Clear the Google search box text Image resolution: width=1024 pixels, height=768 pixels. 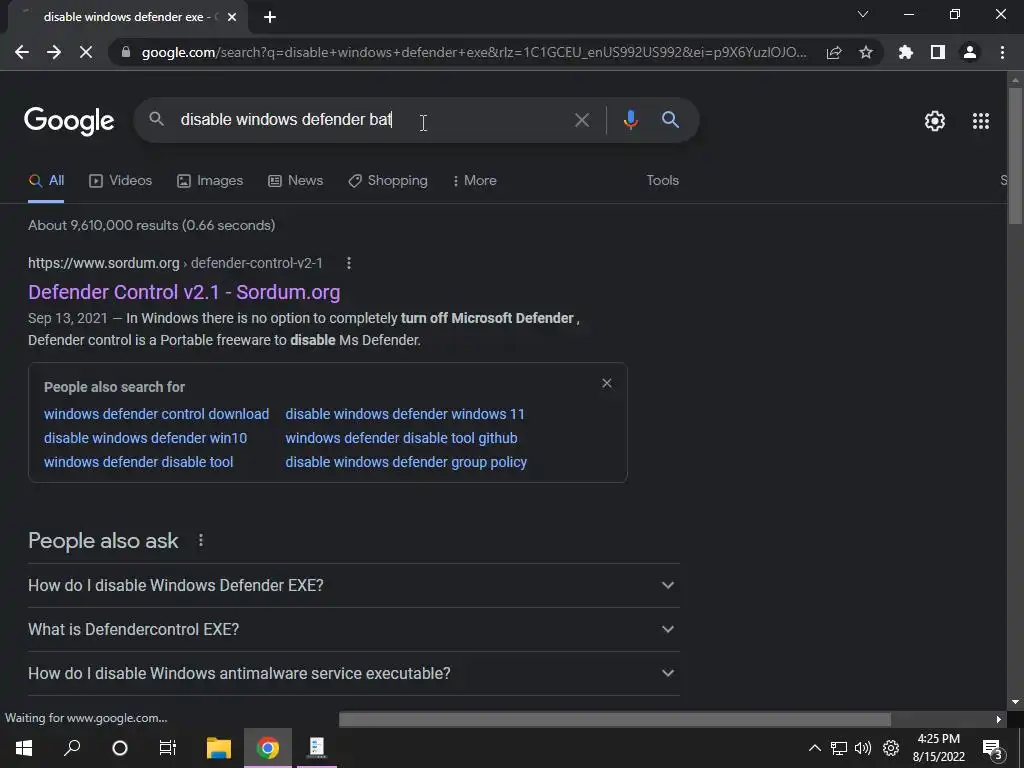[581, 120]
